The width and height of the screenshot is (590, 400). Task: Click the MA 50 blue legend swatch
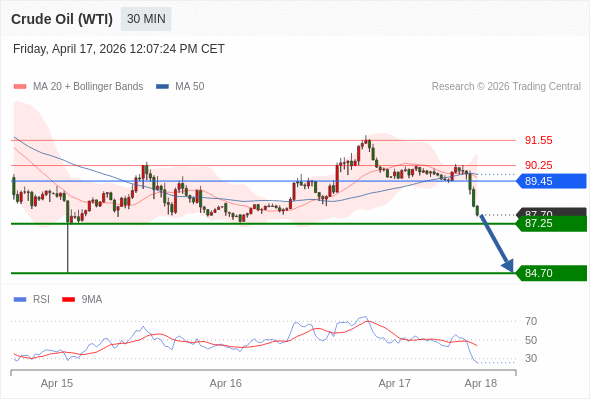[162, 87]
